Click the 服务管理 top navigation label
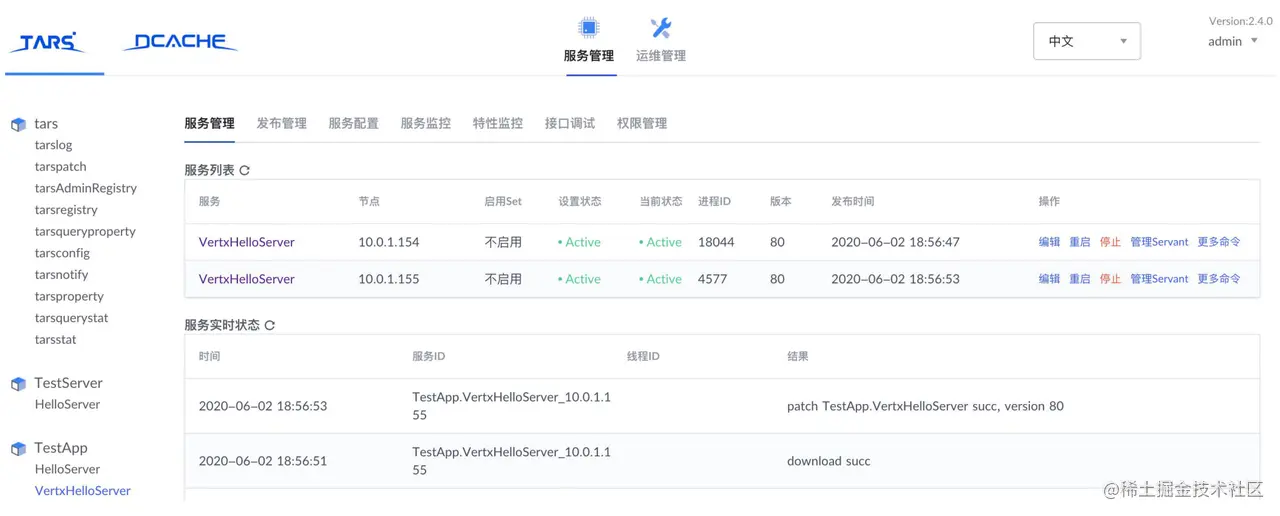Screen dimensions: 1280x516 coord(589,56)
